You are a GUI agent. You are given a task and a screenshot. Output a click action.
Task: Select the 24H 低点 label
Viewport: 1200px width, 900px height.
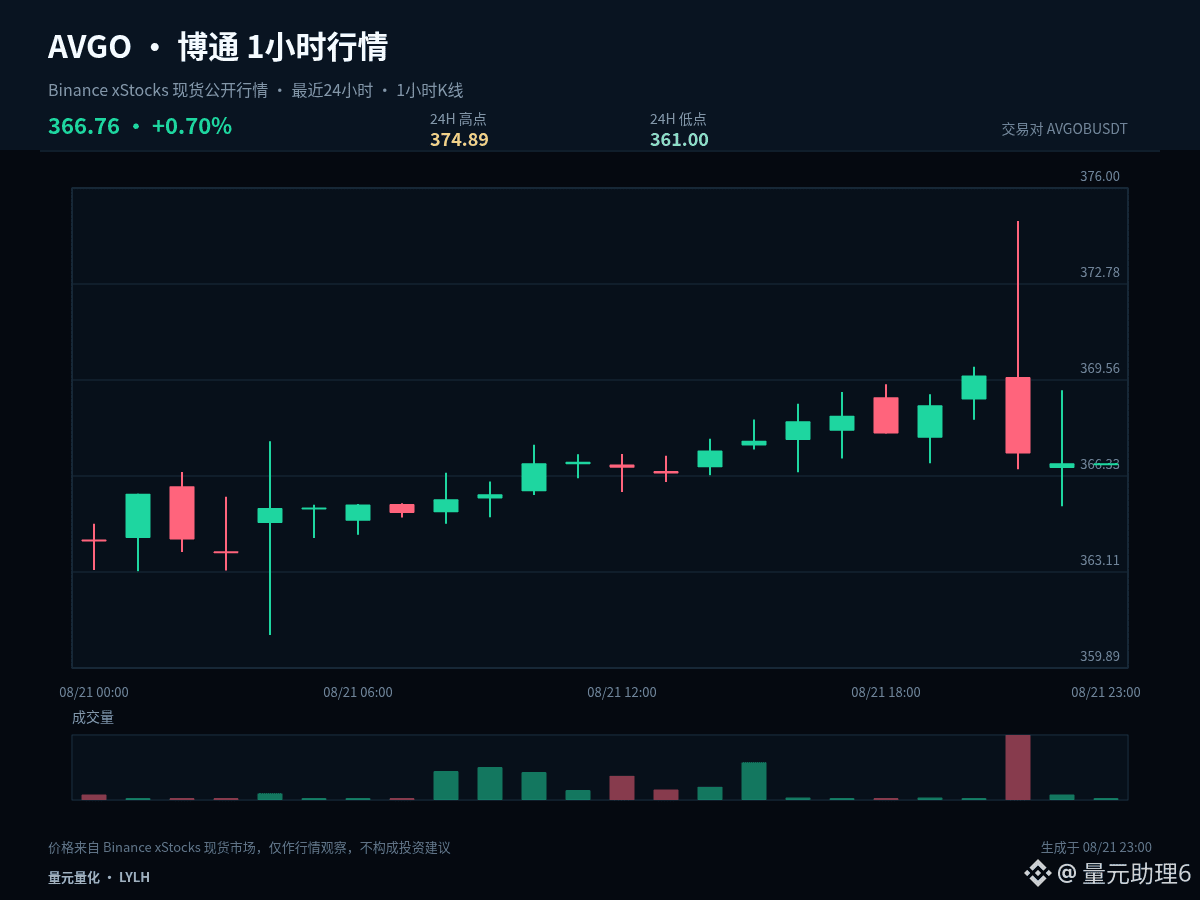coord(678,119)
